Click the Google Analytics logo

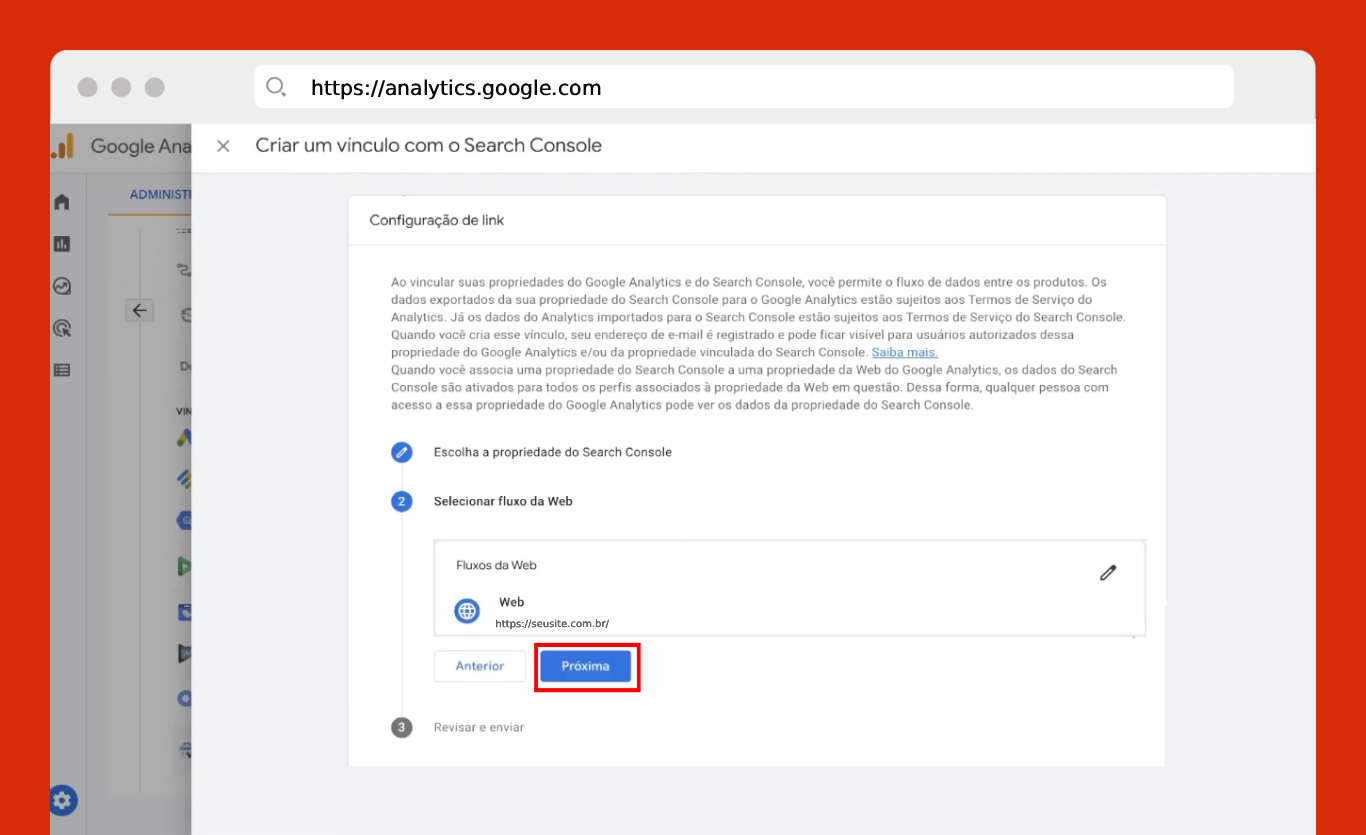point(63,146)
